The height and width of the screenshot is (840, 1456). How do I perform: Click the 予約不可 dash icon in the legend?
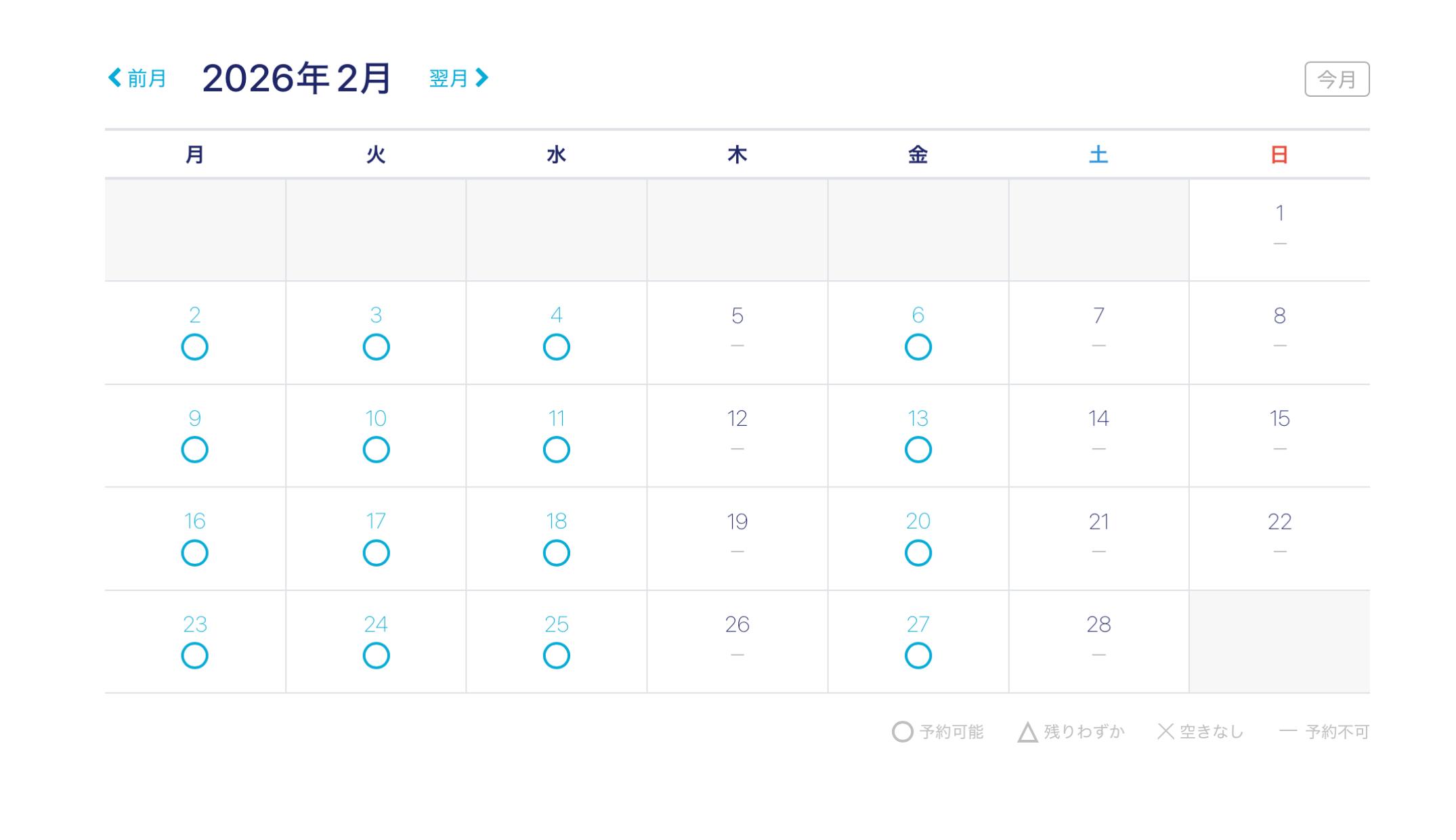click(1288, 731)
